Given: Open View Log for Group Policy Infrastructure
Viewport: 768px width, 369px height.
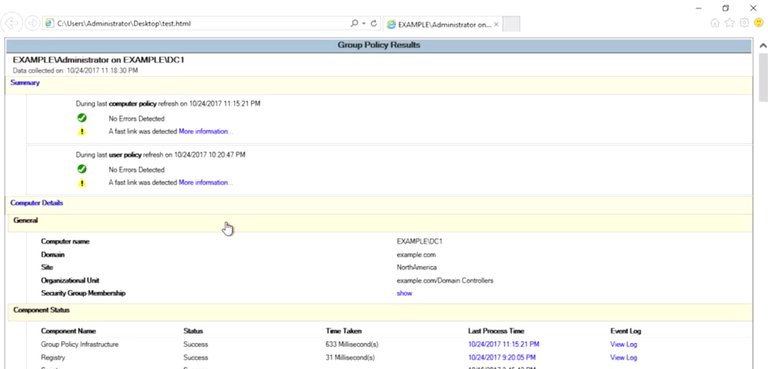Looking at the screenshot, I should (x=624, y=344).
